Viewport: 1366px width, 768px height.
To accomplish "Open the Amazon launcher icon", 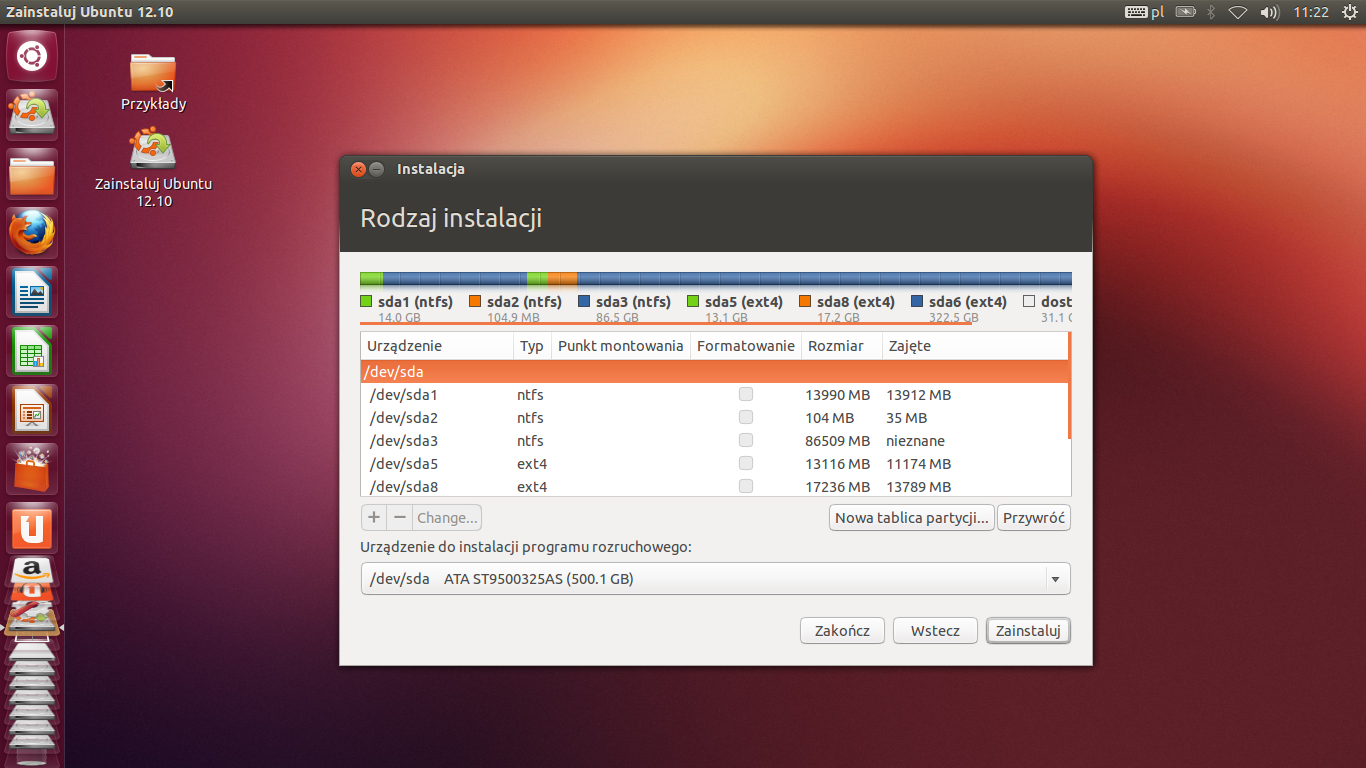I will [33, 571].
